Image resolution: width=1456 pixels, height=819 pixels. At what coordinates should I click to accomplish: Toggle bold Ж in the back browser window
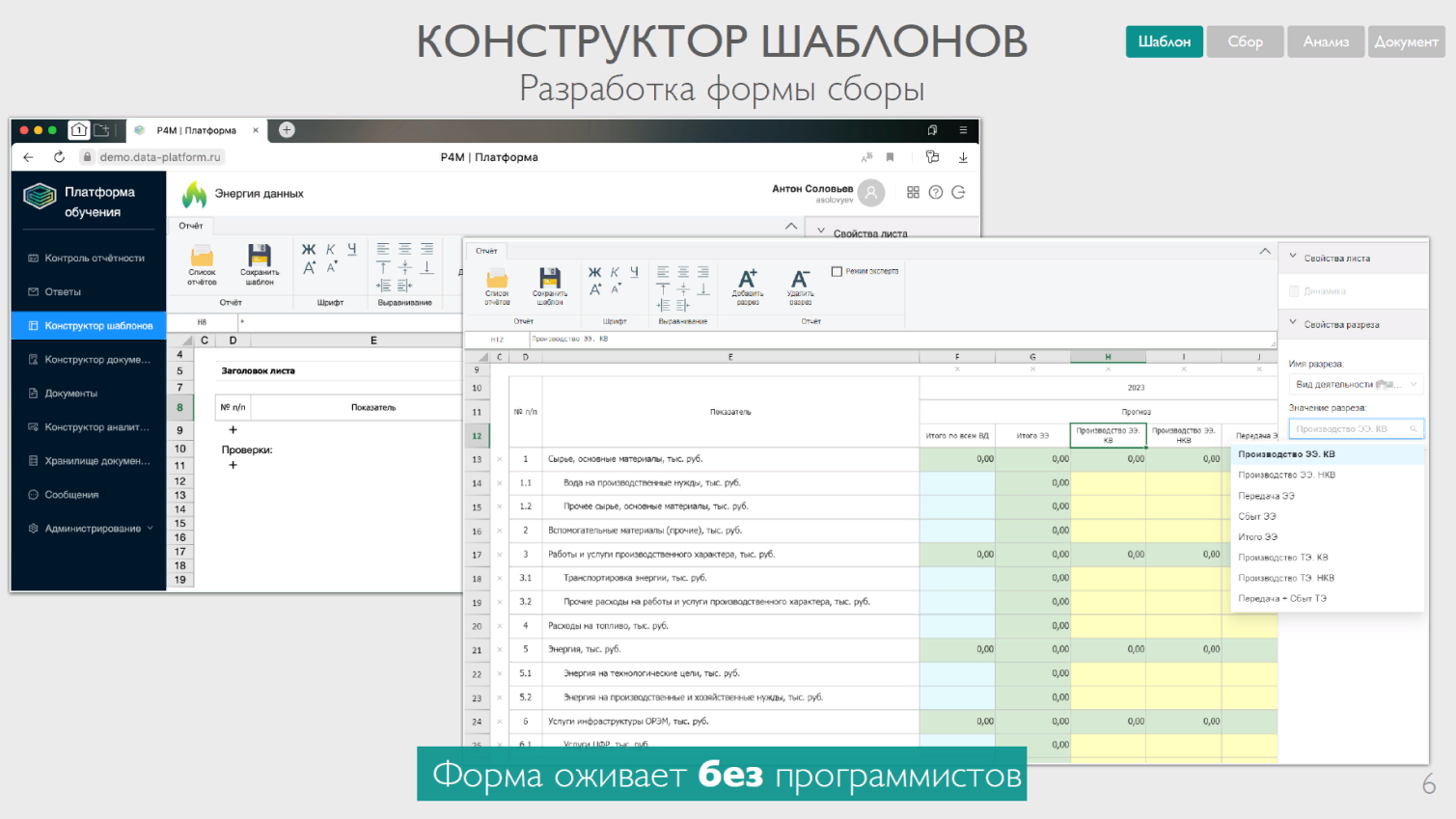click(x=309, y=250)
